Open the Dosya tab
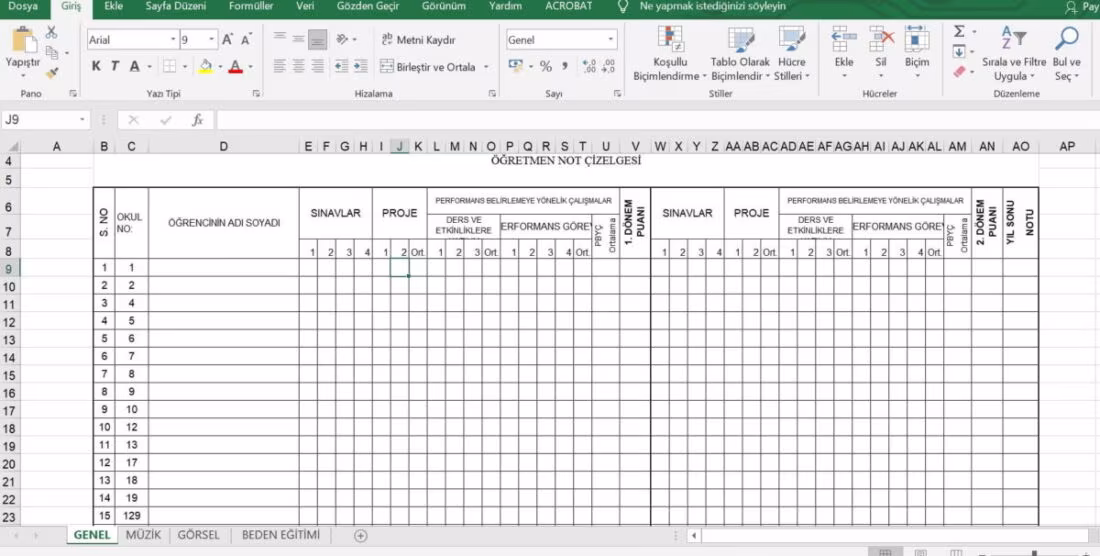 tap(23, 6)
